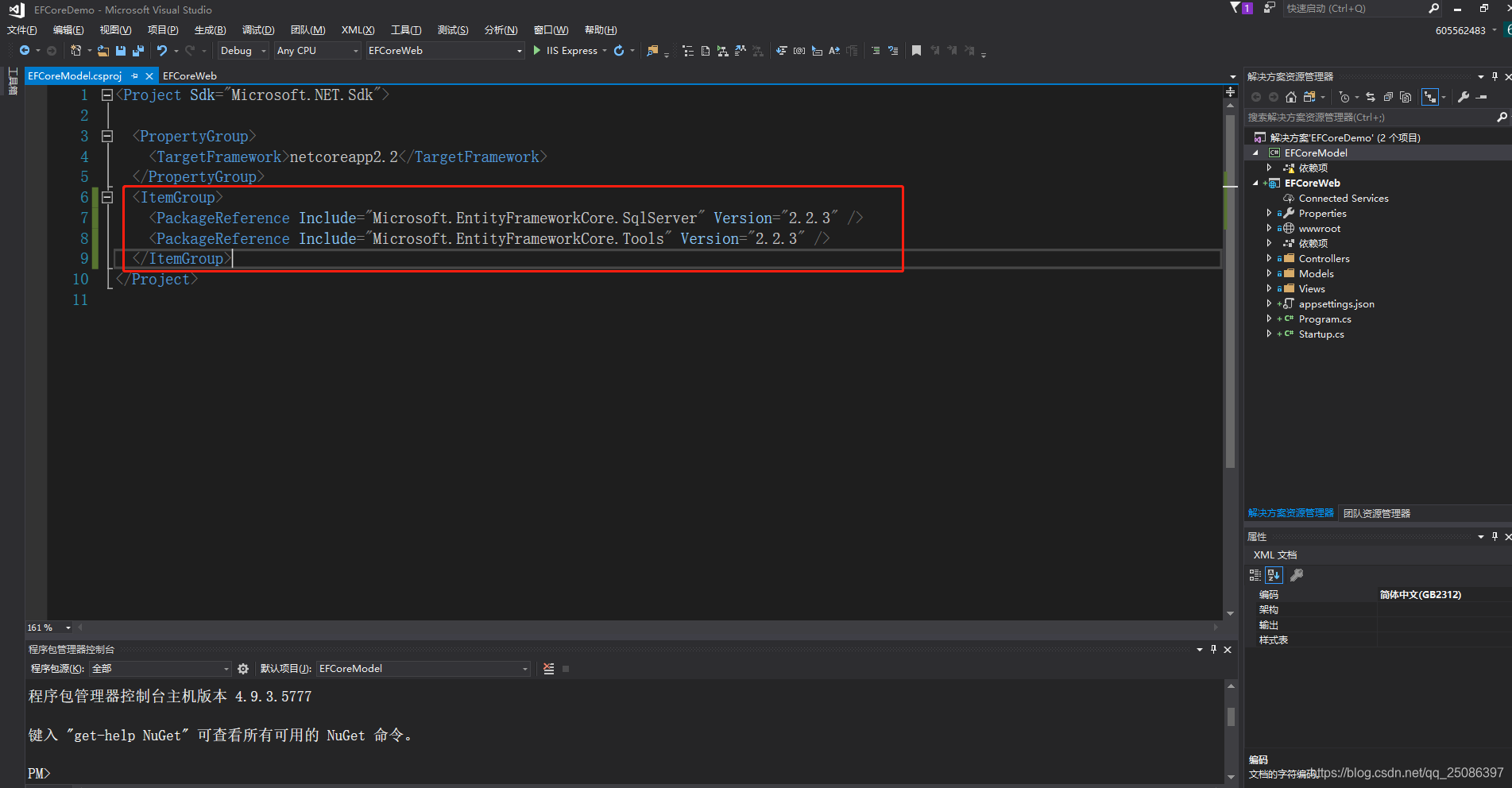Collapse the EFCoreWeb project node
Viewport: 1512px width, 788px height.
1256,183
